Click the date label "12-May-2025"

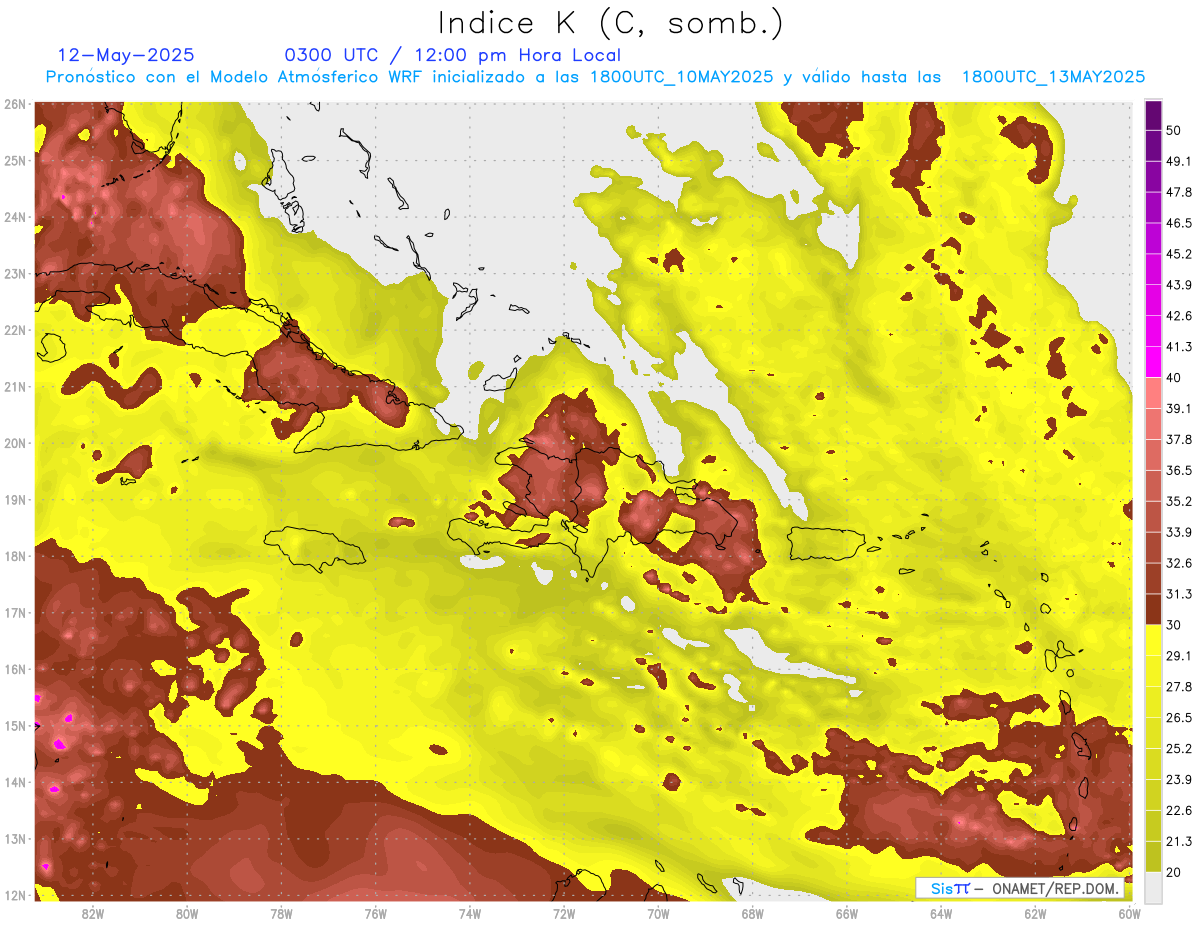pos(126,55)
